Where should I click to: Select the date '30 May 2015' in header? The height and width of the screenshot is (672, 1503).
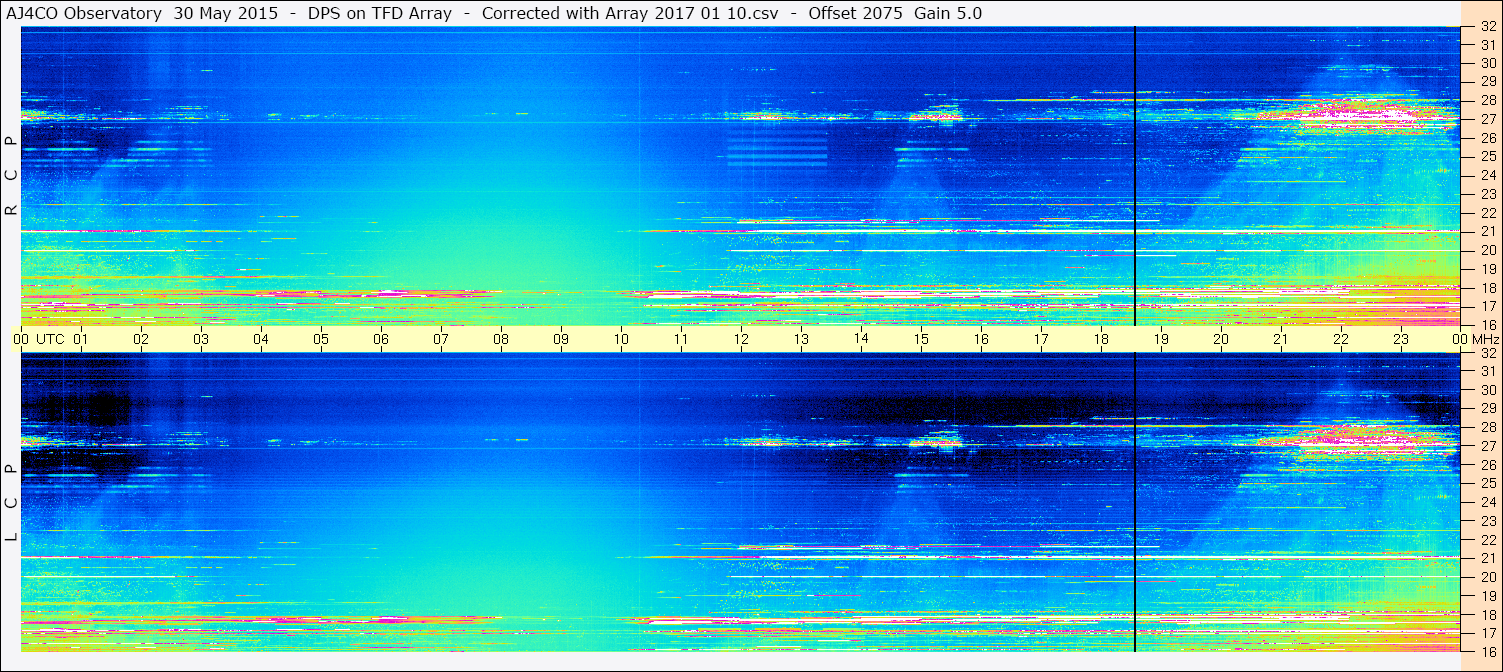pyautogui.click(x=226, y=14)
